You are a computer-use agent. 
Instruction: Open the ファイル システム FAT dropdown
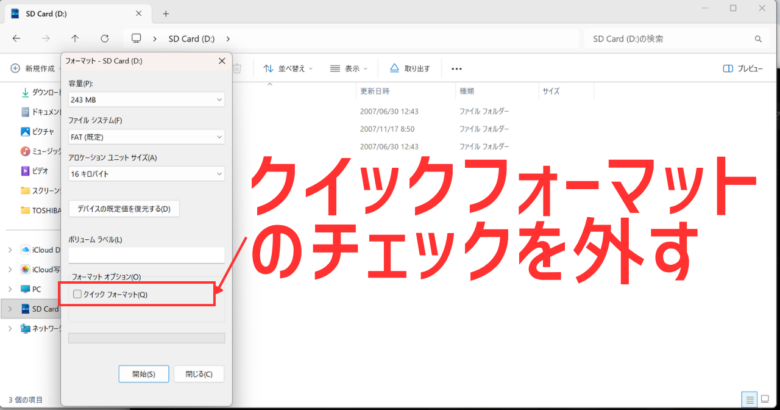[x=146, y=137]
